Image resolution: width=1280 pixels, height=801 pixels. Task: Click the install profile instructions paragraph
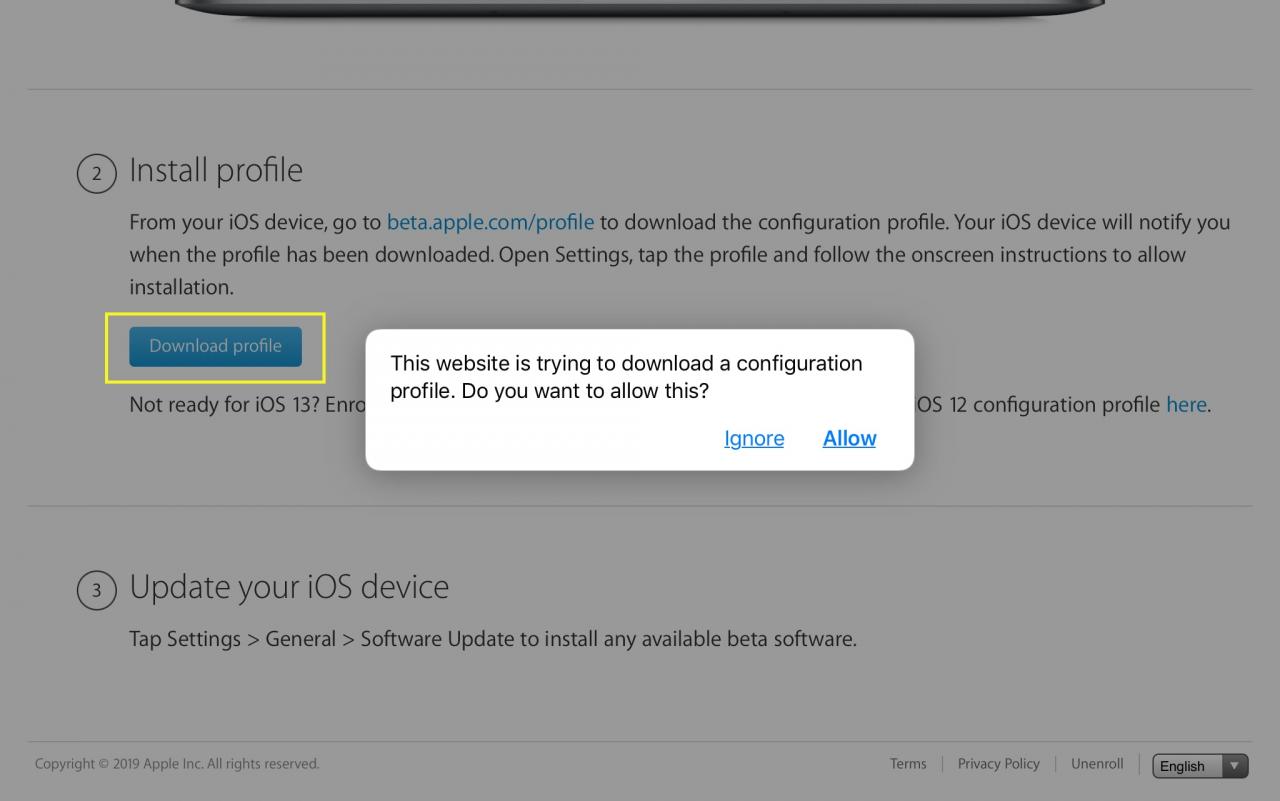coord(680,255)
